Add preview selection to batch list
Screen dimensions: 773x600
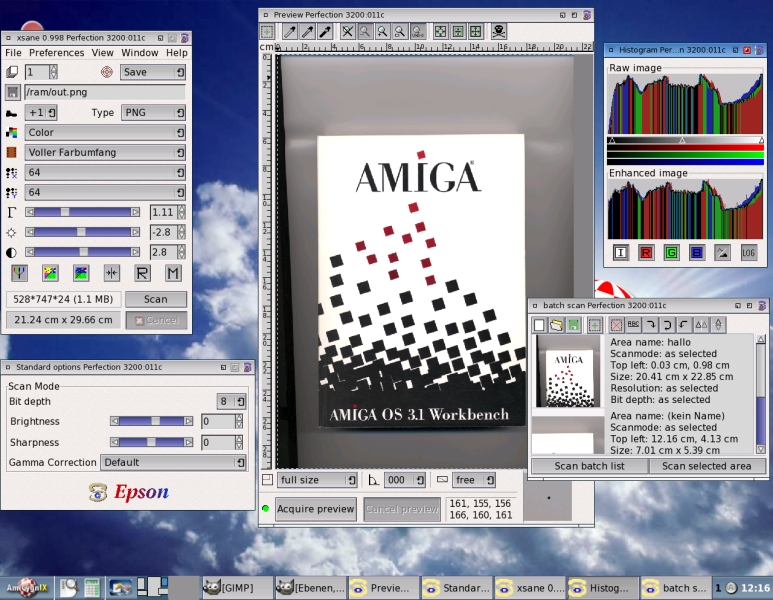595,325
